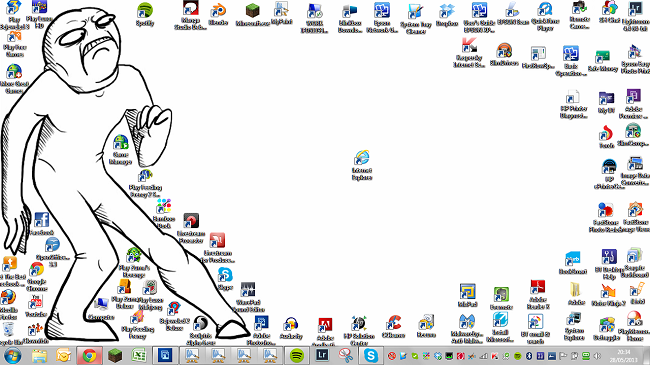650x365 pixels.
Task: Open the Windows Start menu
Action: coord(12,356)
